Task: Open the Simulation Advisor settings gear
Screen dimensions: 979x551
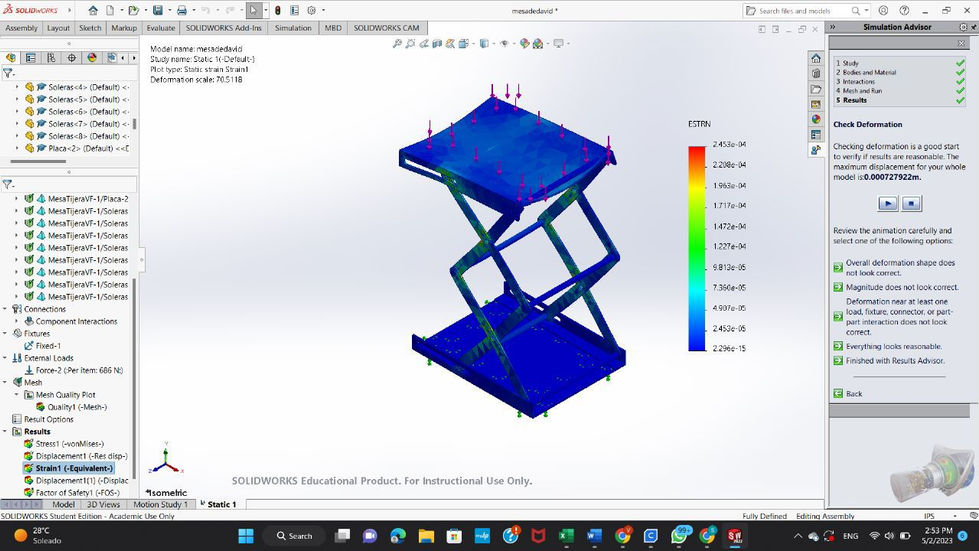Action: click(x=963, y=27)
